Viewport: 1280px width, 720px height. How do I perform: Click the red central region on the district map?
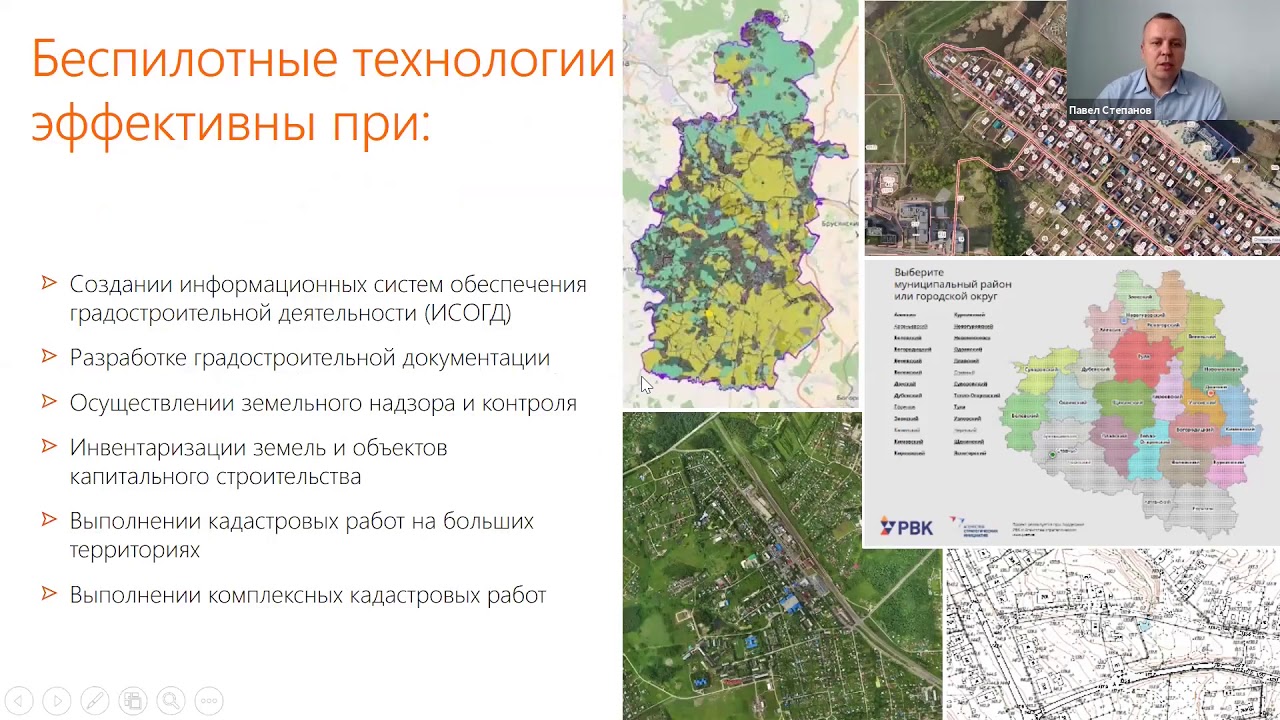click(1142, 358)
